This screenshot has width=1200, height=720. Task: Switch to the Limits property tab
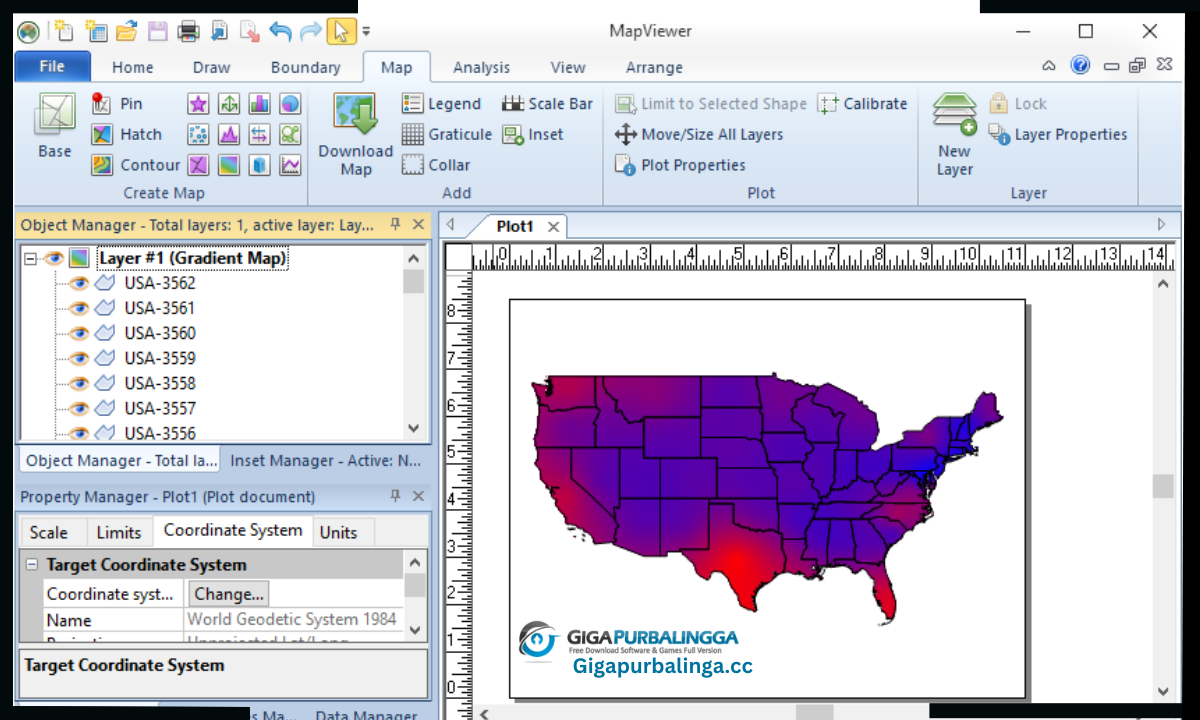pos(119,532)
